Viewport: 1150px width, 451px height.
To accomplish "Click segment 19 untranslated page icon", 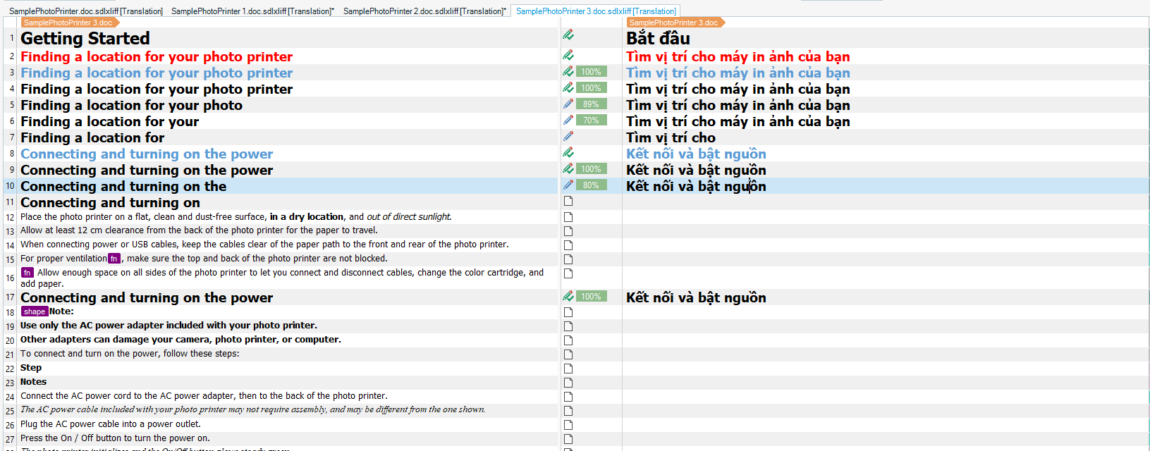I will coord(568,326).
